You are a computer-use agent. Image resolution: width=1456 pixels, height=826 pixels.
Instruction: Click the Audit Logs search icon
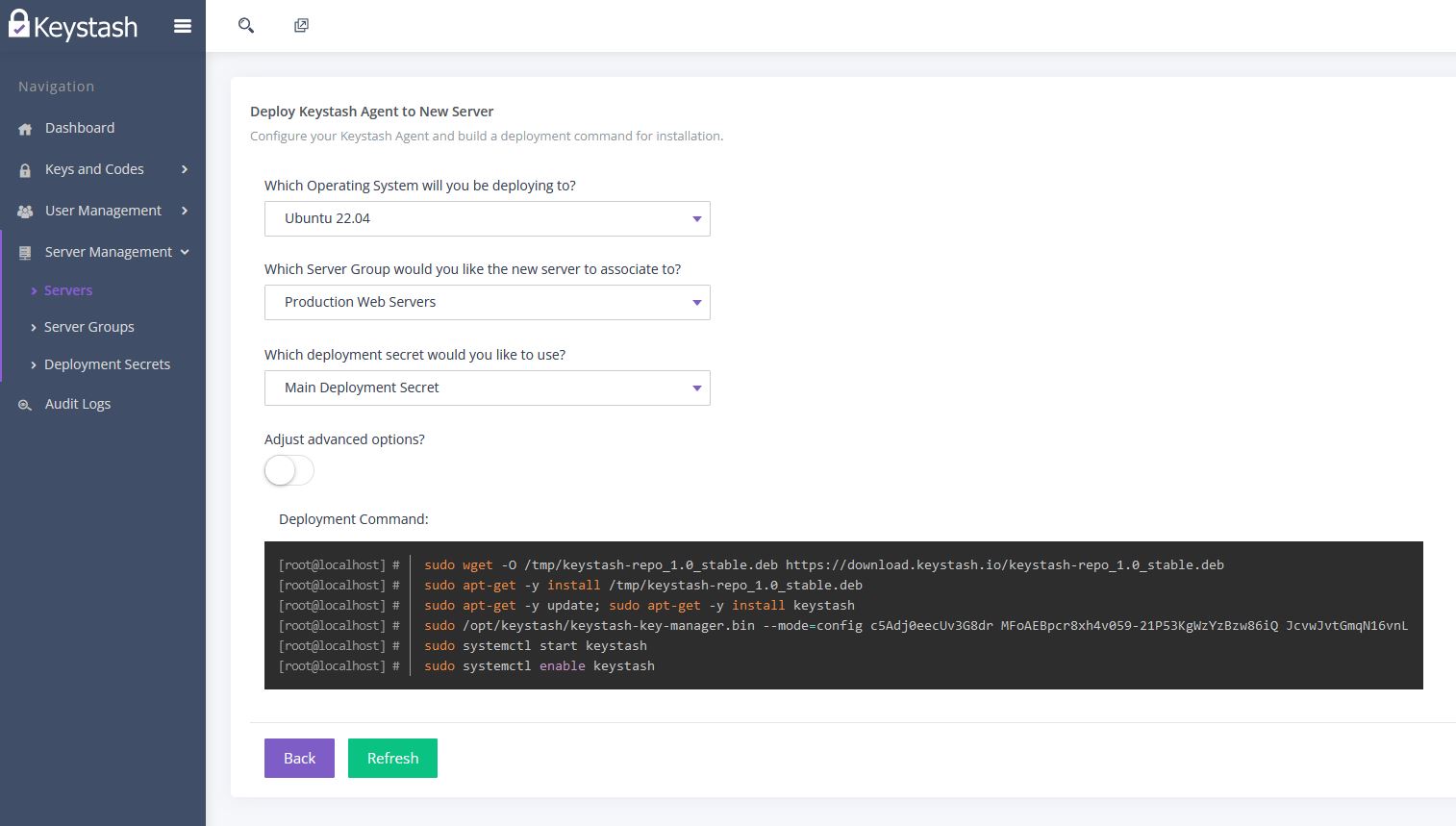[25, 405]
